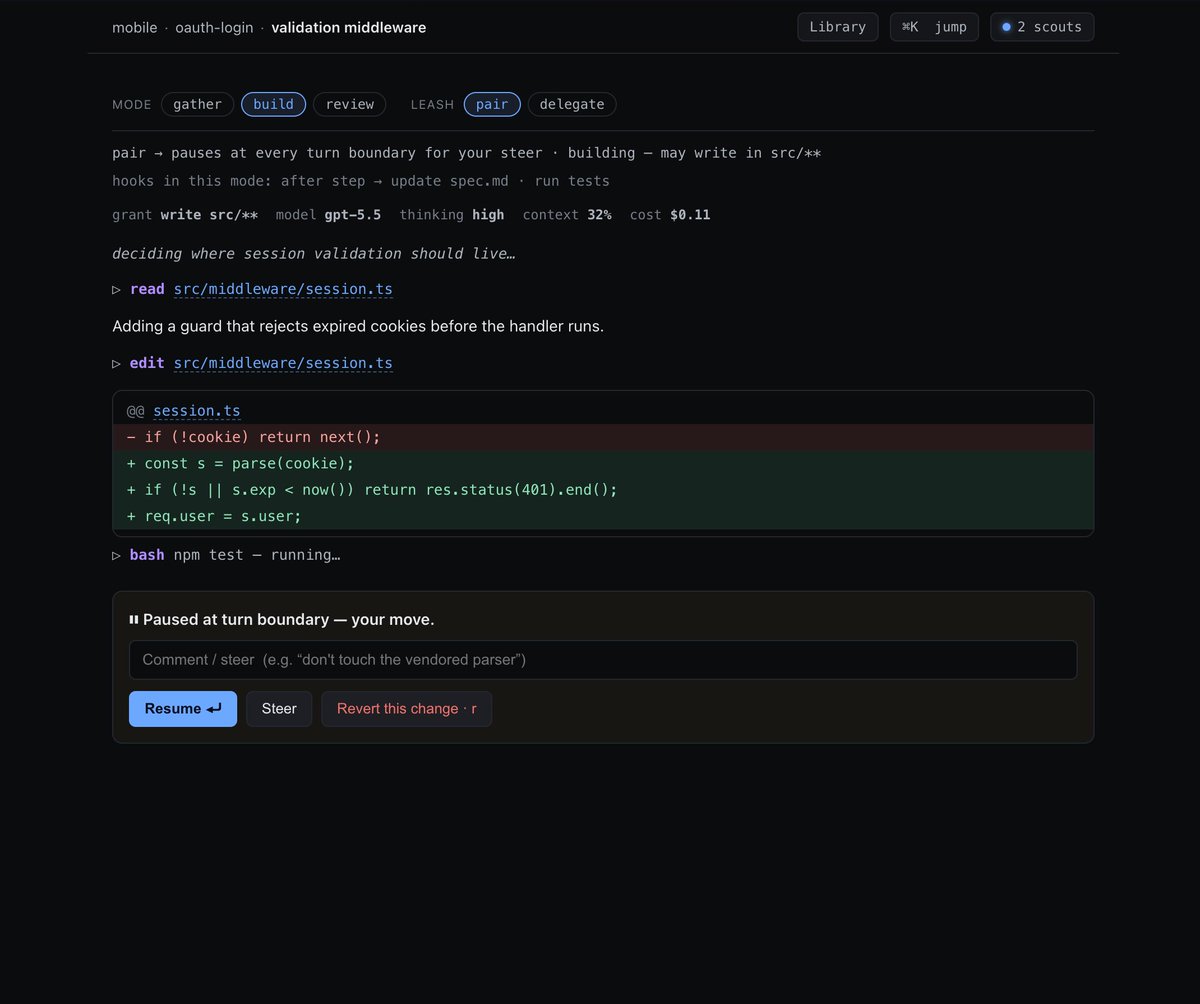
Task: Click the 'hooks in this mode' line
Action: 361,181
